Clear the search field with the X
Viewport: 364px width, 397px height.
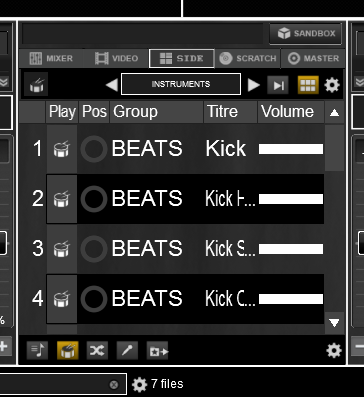114,385
